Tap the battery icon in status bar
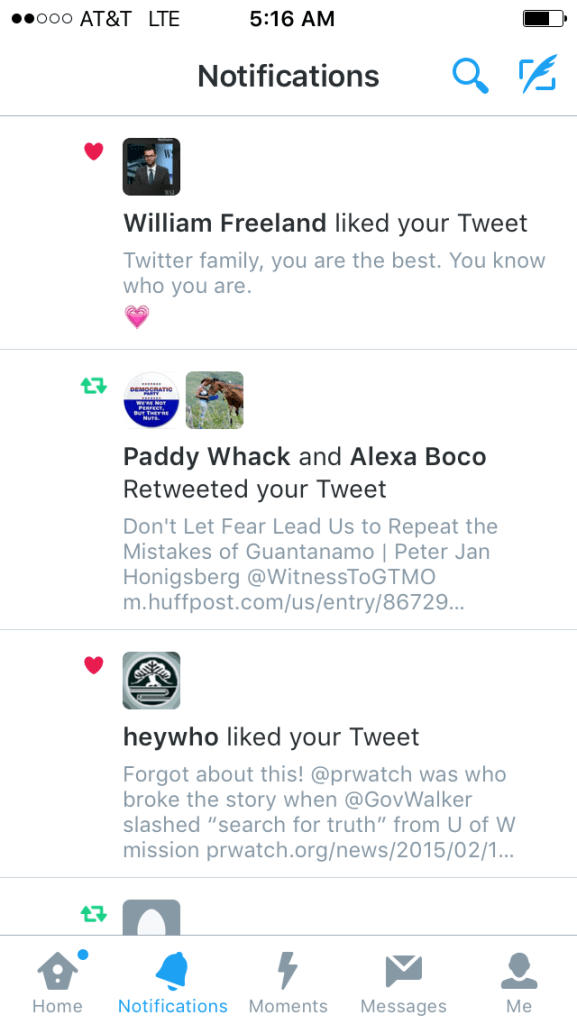 (545, 19)
